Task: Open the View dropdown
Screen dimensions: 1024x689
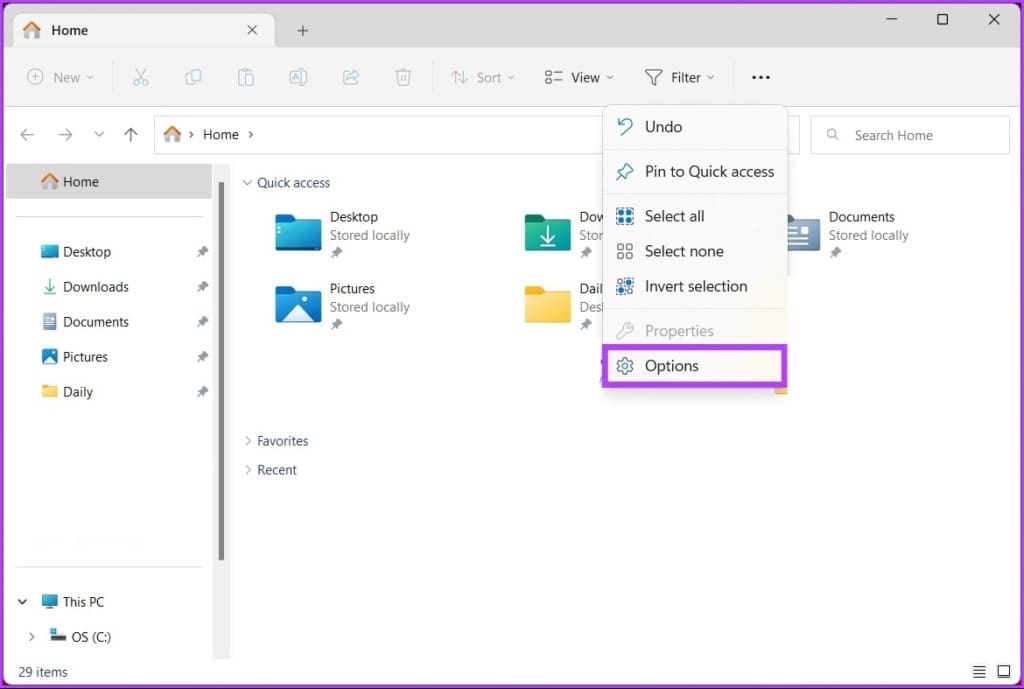Action: [x=579, y=77]
